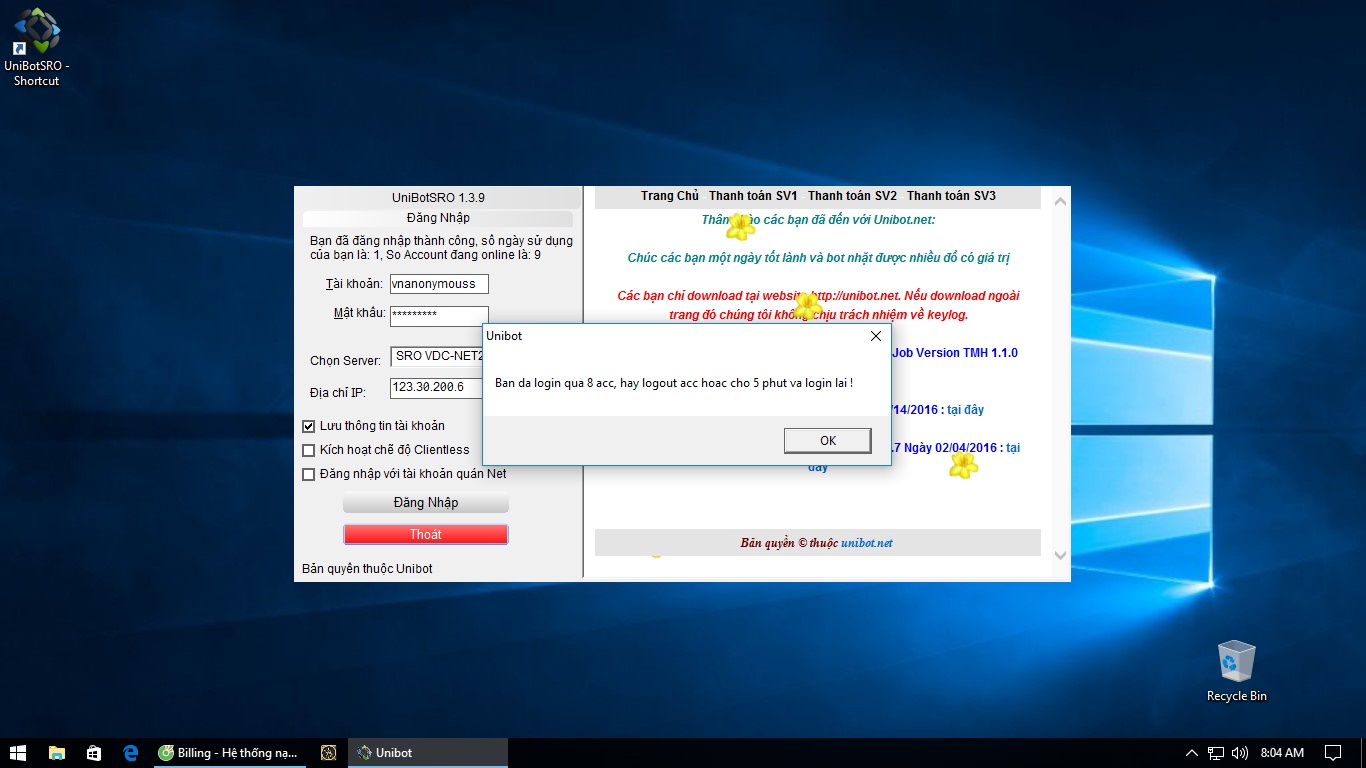This screenshot has width=1366, height=768.
Task: Check Đăng nhập với tài khoản quán Net
Action: (x=308, y=474)
